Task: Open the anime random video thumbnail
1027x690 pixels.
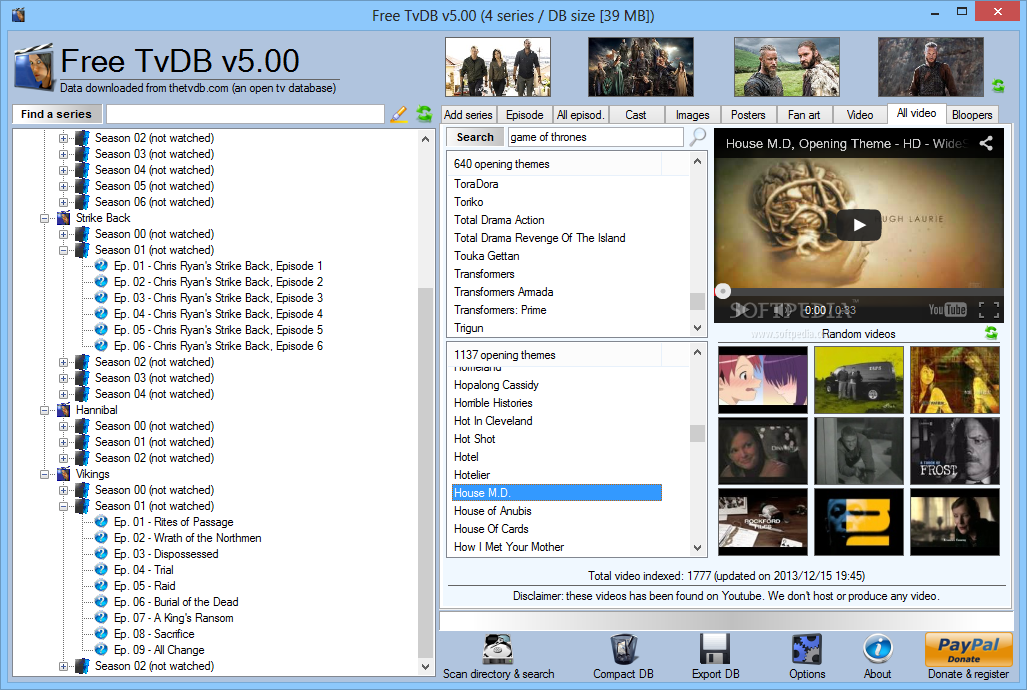Action: tap(763, 380)
